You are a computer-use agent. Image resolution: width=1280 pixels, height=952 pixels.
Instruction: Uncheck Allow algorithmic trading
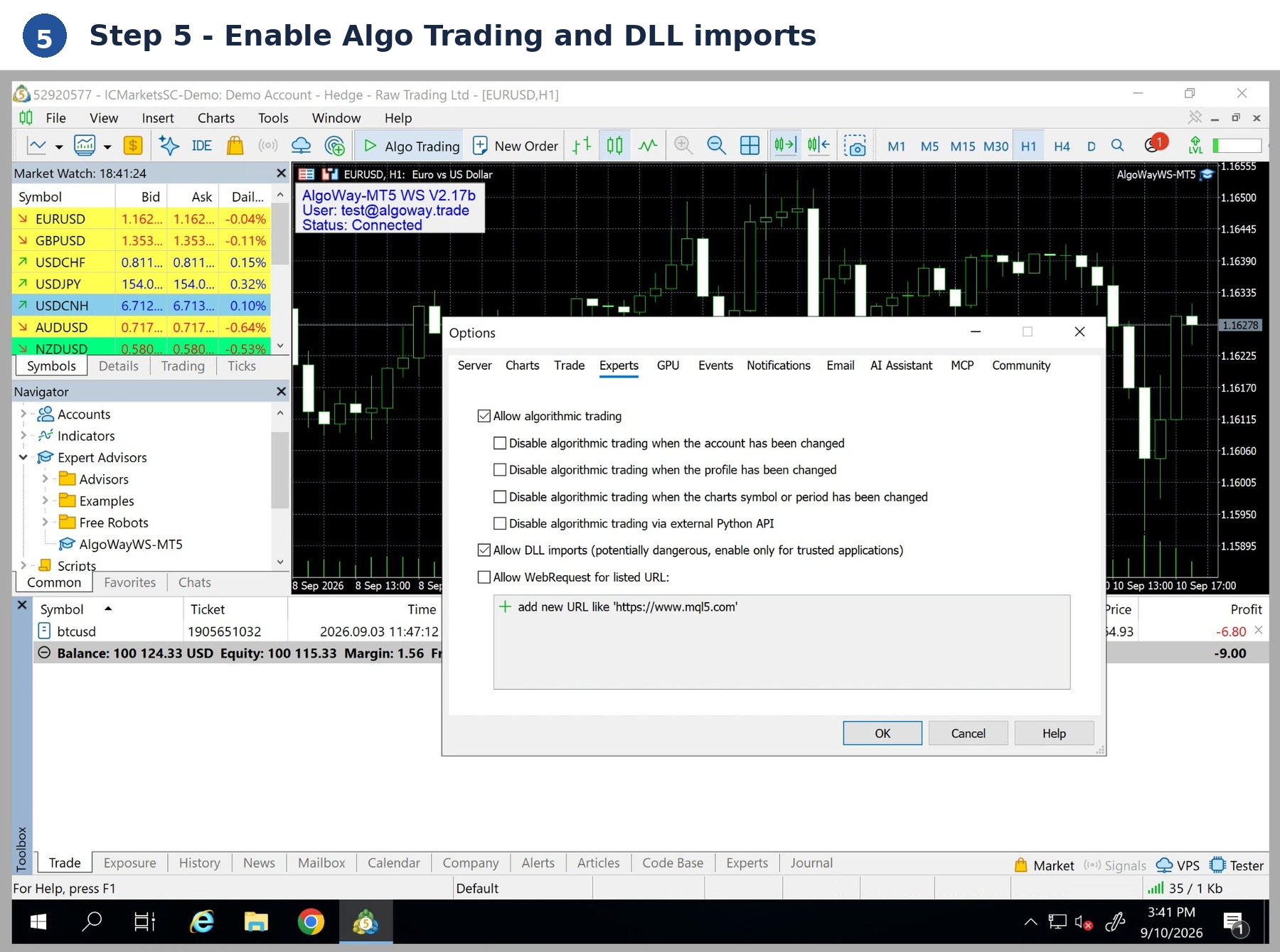tap(484, 416)
